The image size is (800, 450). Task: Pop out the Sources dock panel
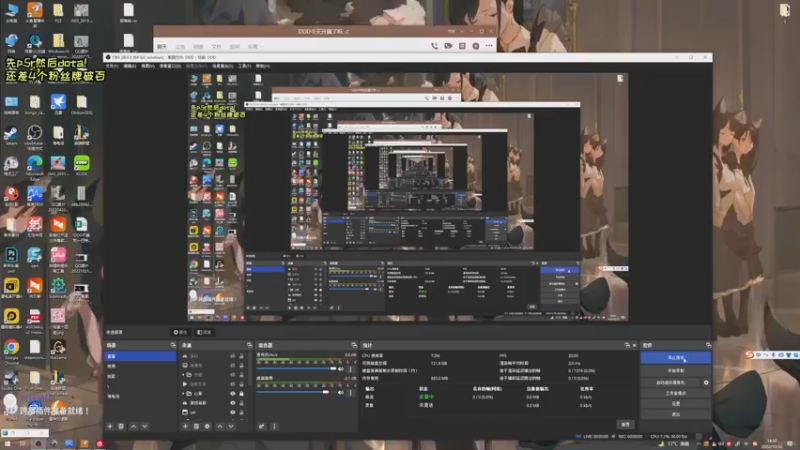249,345
